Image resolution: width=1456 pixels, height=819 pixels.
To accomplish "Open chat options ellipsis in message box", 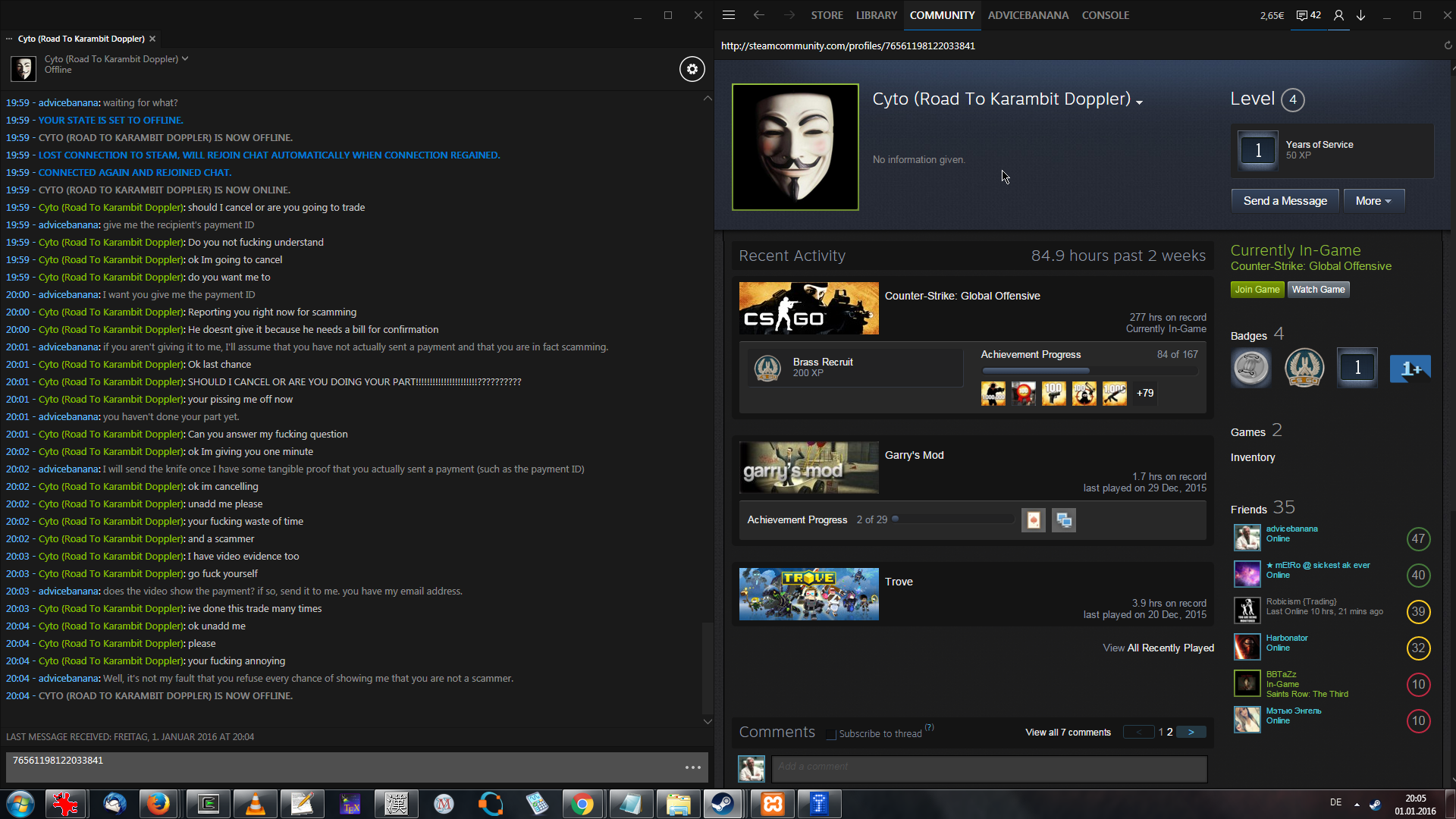I will [692, 767].
